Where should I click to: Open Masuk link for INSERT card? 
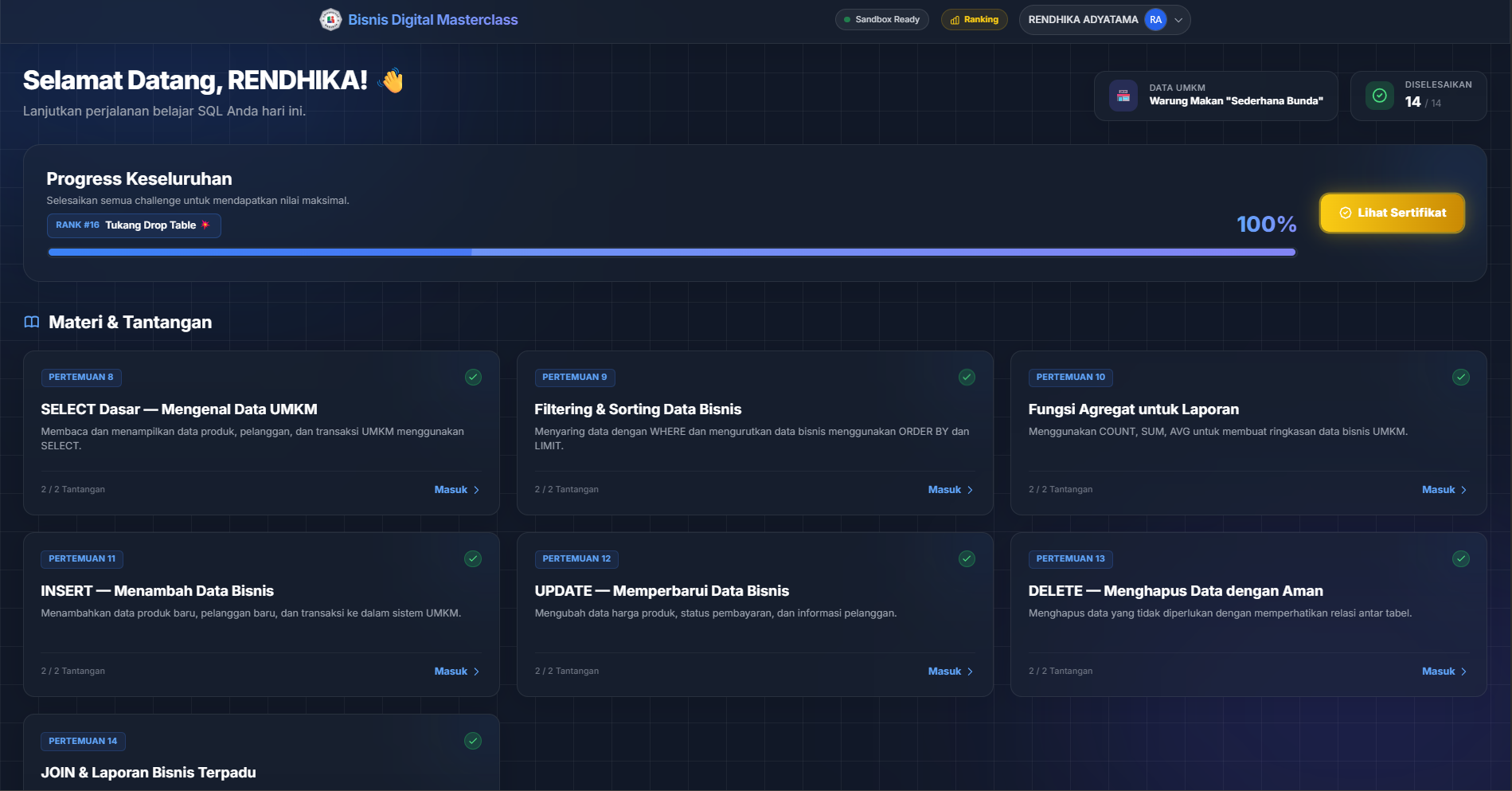(x=457, y=672)
